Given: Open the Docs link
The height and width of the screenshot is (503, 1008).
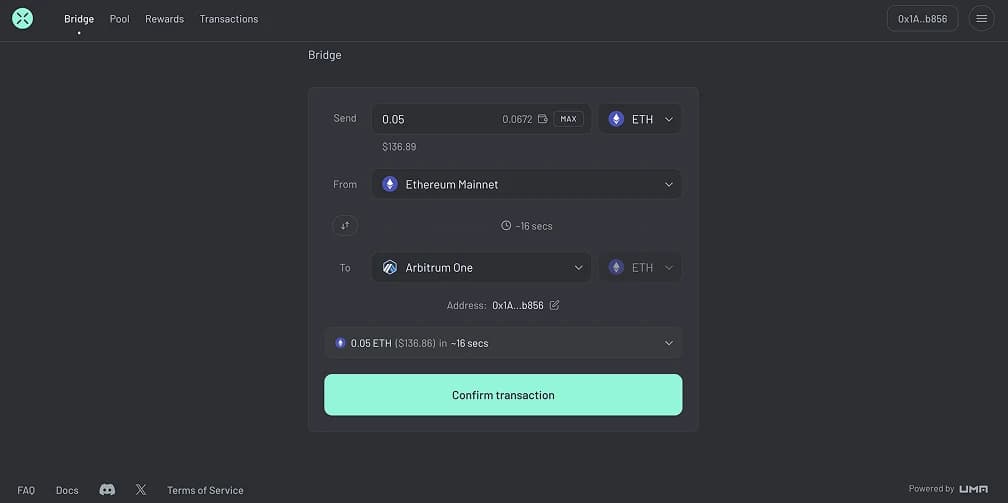Looking at the screenshot, I should pos(67,490).
